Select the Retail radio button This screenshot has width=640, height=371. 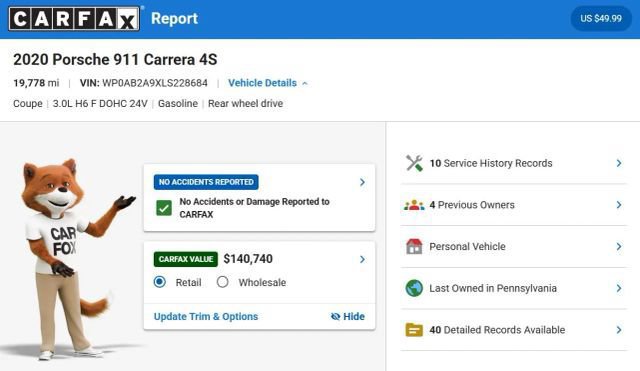click(160, 282)
